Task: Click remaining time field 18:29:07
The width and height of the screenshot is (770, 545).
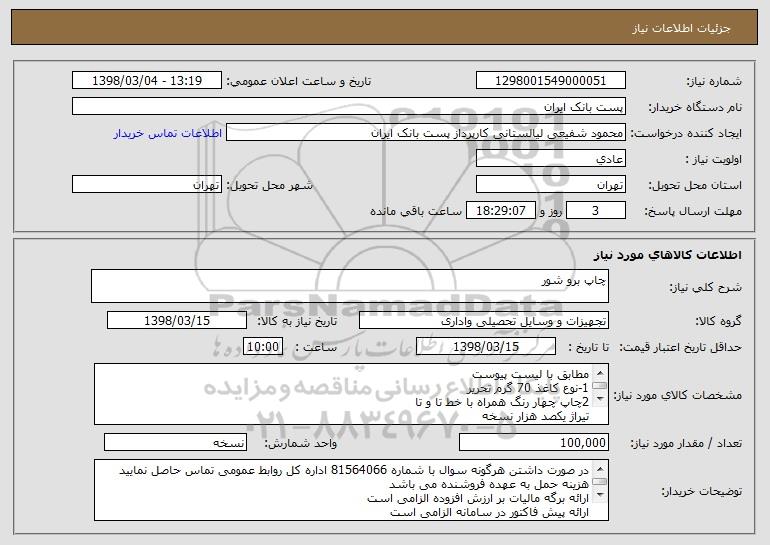Action: coord(500,211)
